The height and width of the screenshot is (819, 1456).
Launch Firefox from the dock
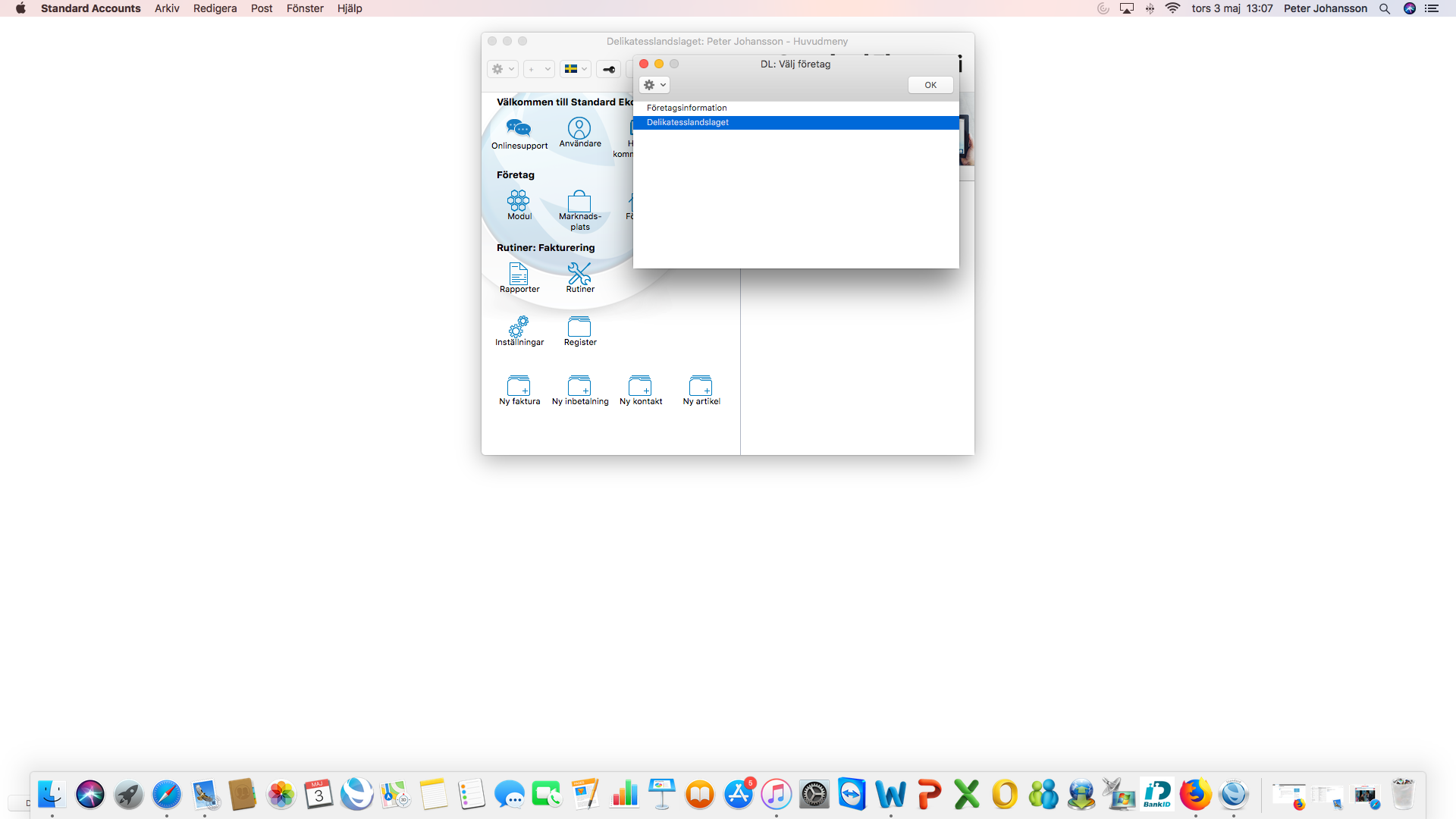click(x=1196, y=794)
